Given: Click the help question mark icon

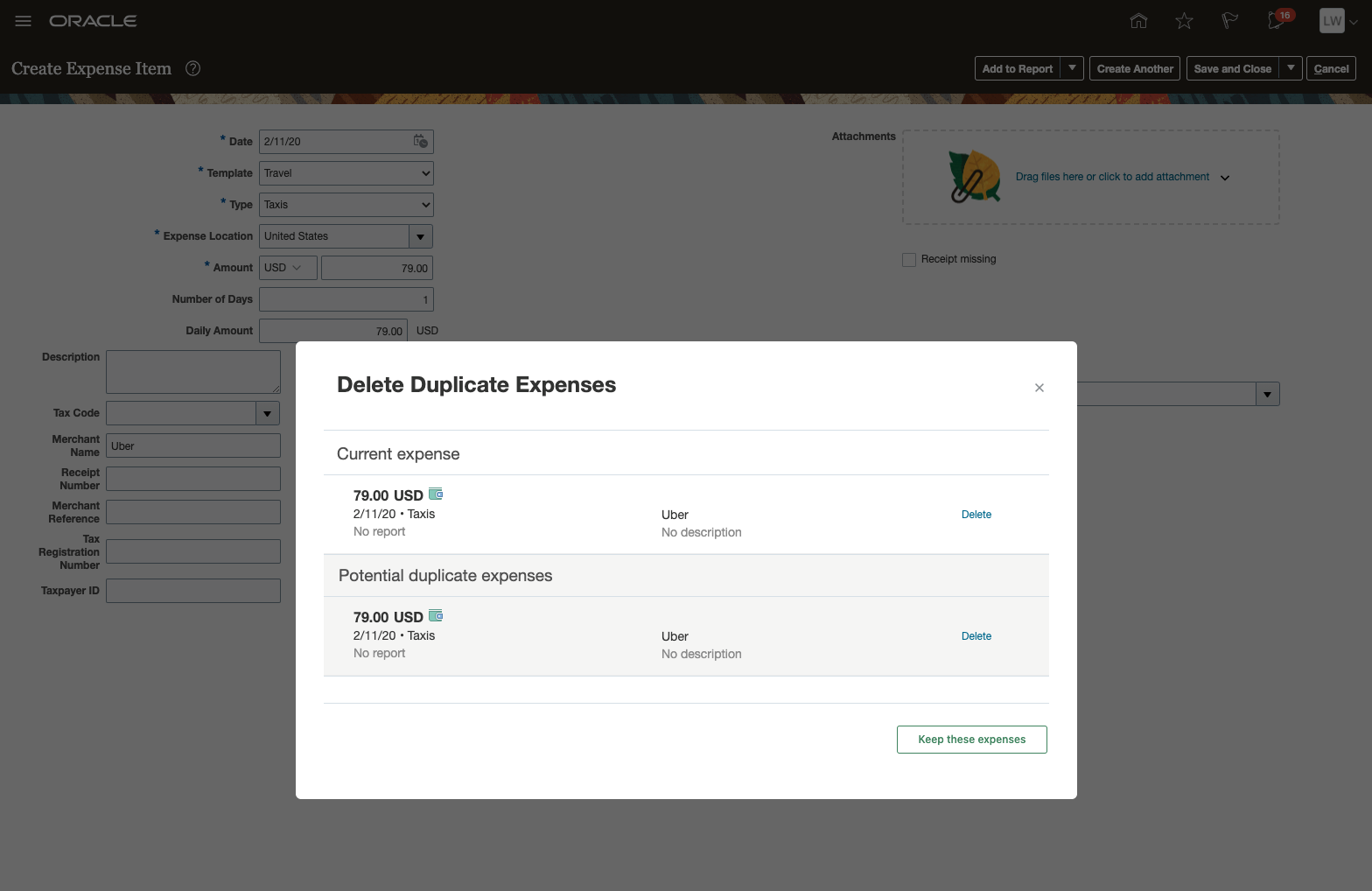Looking at the screenshot, I should (193, 68).
